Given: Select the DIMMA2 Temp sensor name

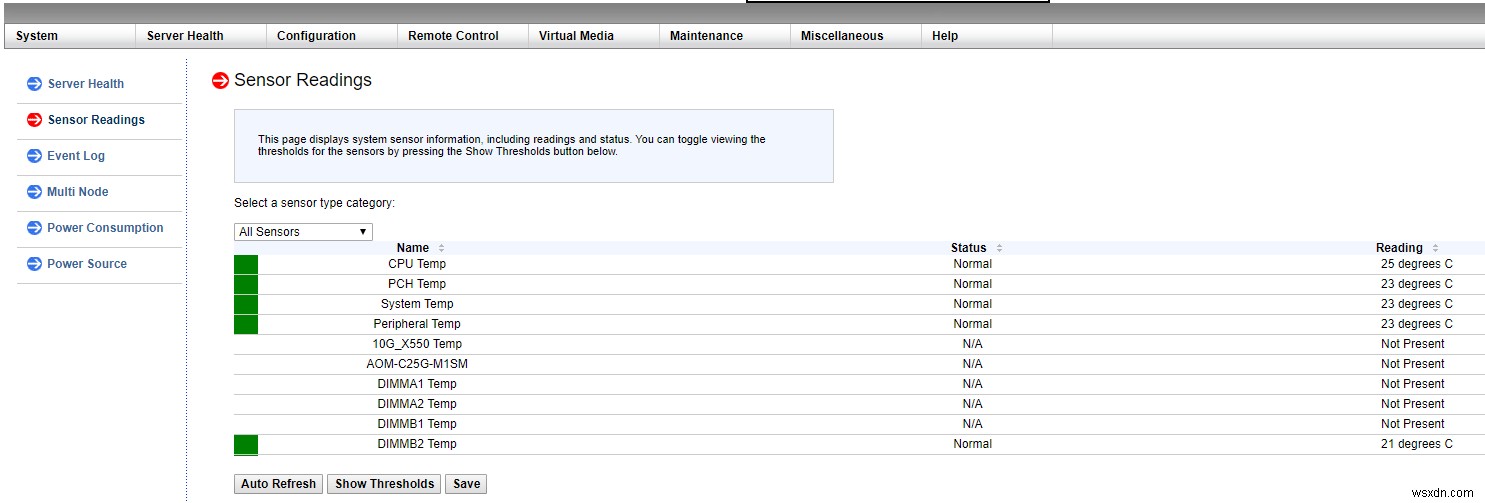Looking at the screenshot, I should 417,404.
